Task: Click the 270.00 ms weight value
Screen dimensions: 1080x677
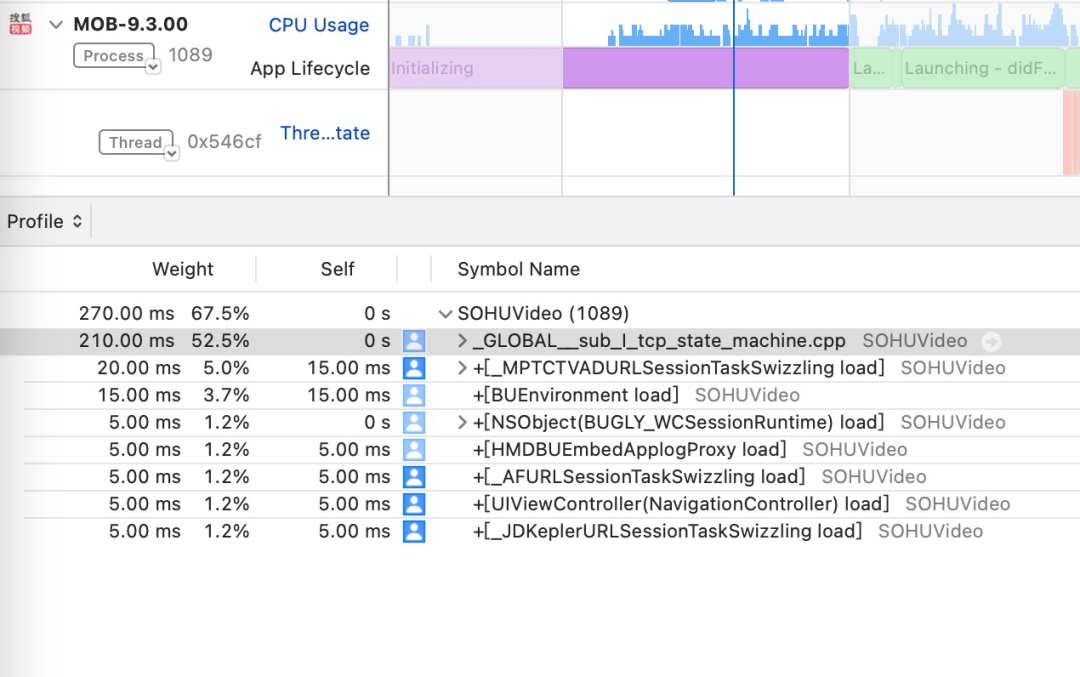Action: point(127,314)
